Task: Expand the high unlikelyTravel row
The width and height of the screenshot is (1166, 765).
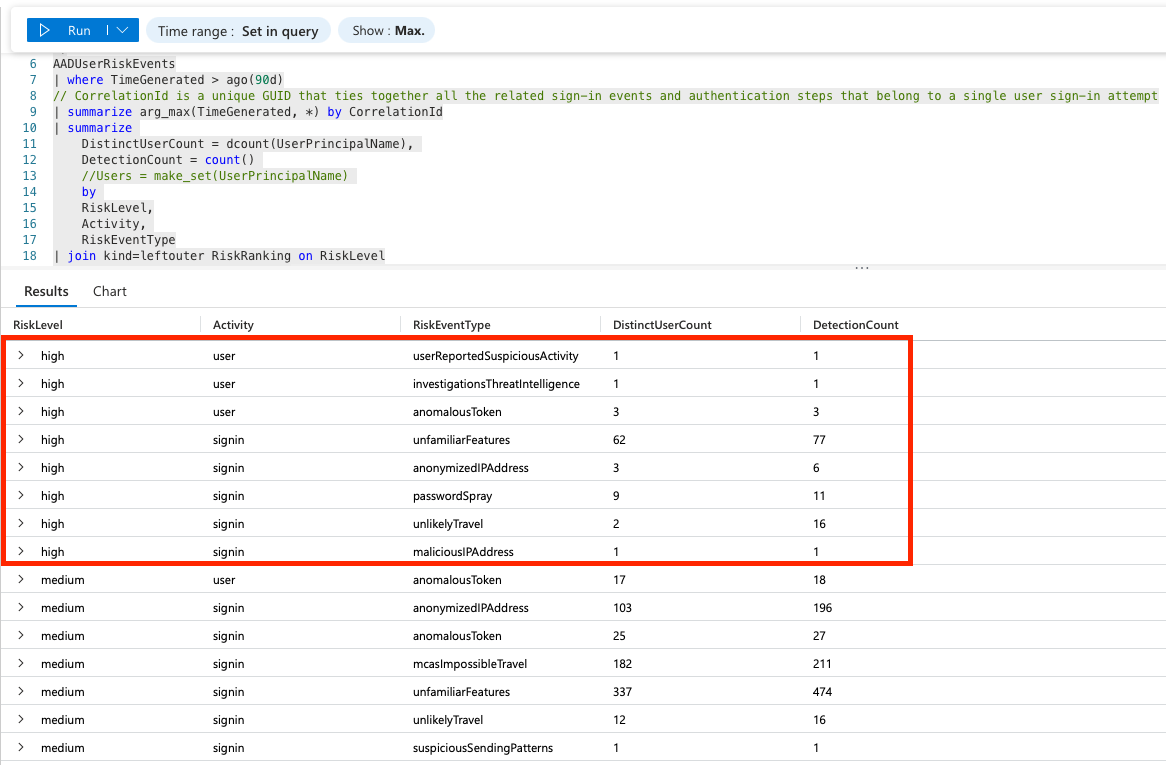Action: click(21, 524)
